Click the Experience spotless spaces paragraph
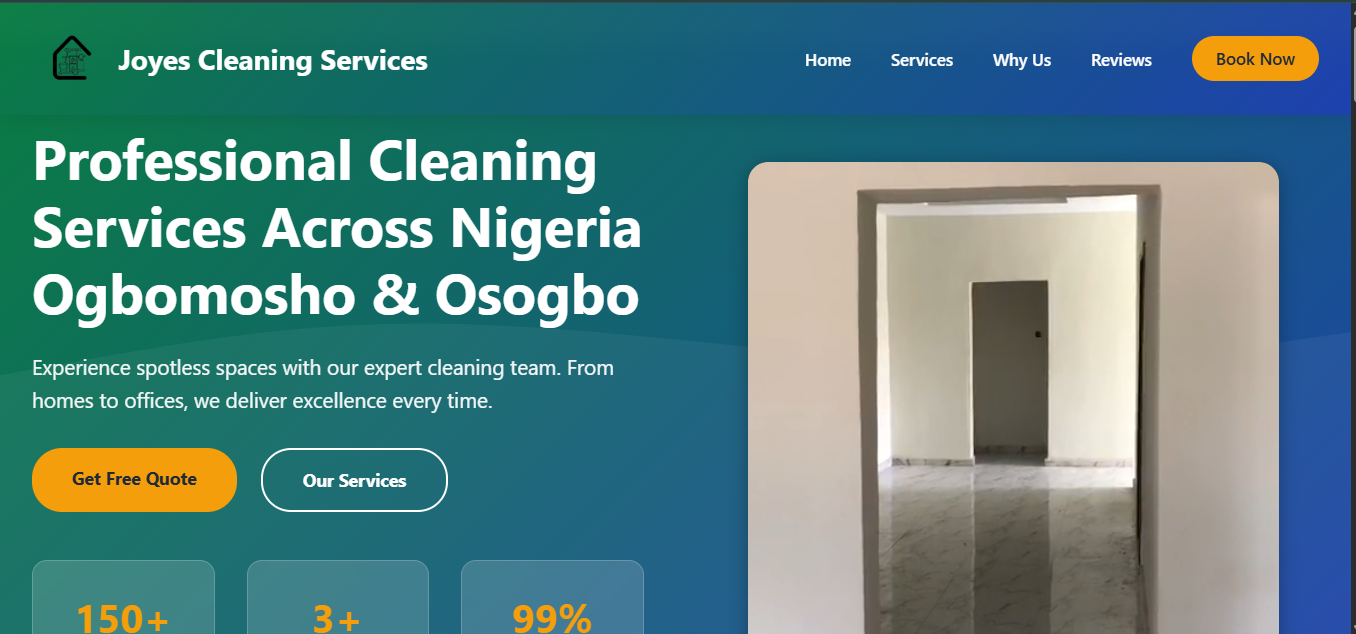The height and width of the screenshot is (634, 1356). (x=323, y=384)
